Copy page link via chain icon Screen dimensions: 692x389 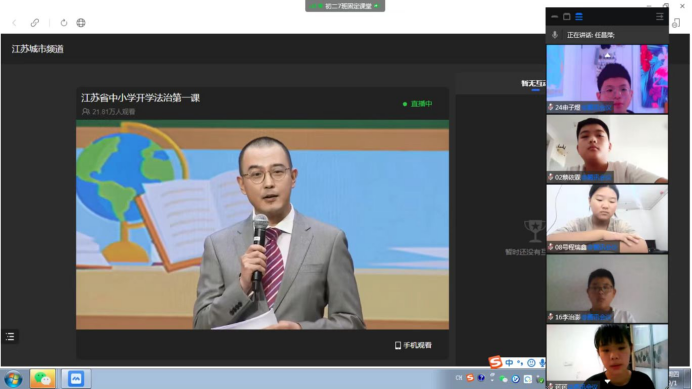(34, 23)
